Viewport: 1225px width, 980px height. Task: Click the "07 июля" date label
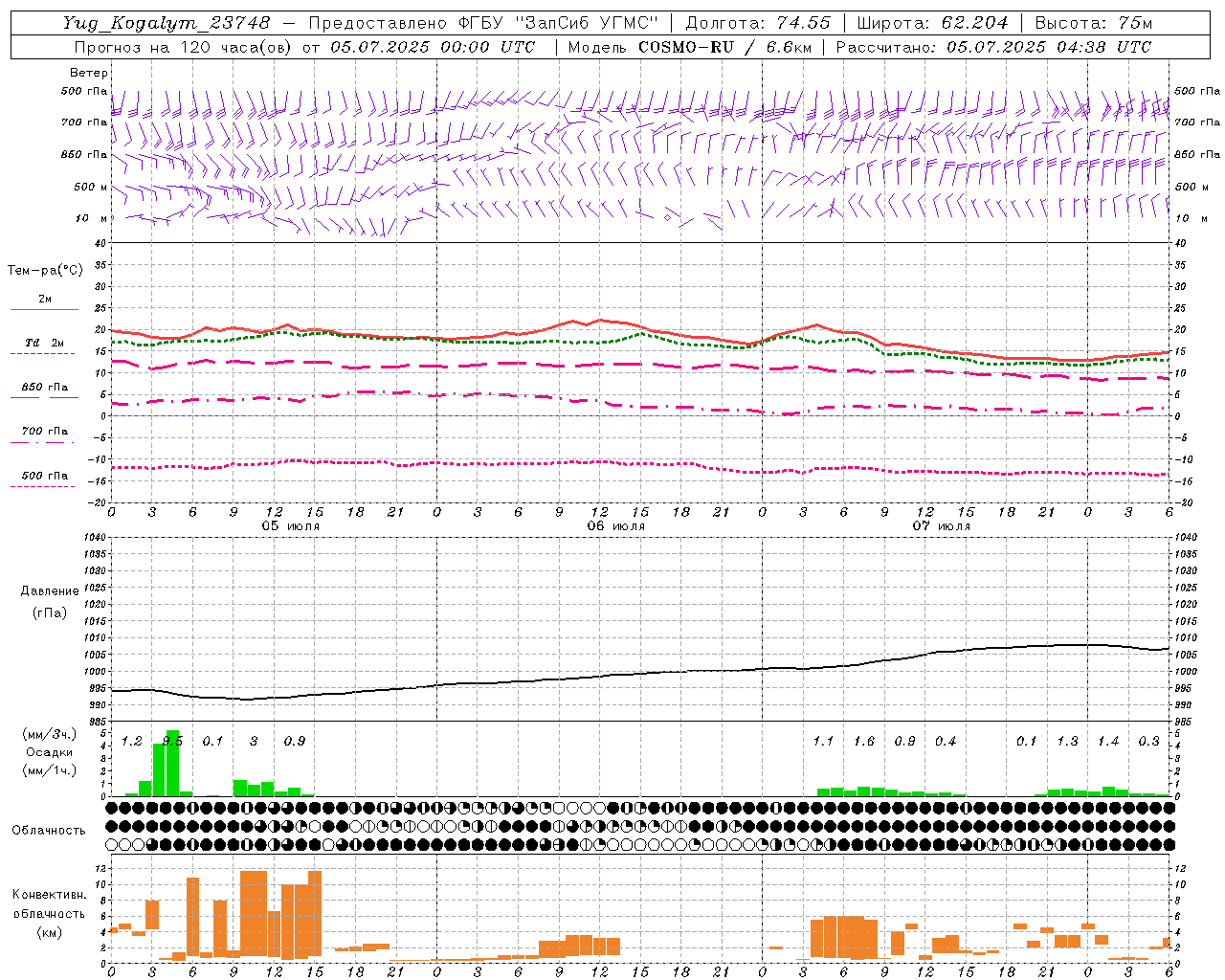point(942,526)
